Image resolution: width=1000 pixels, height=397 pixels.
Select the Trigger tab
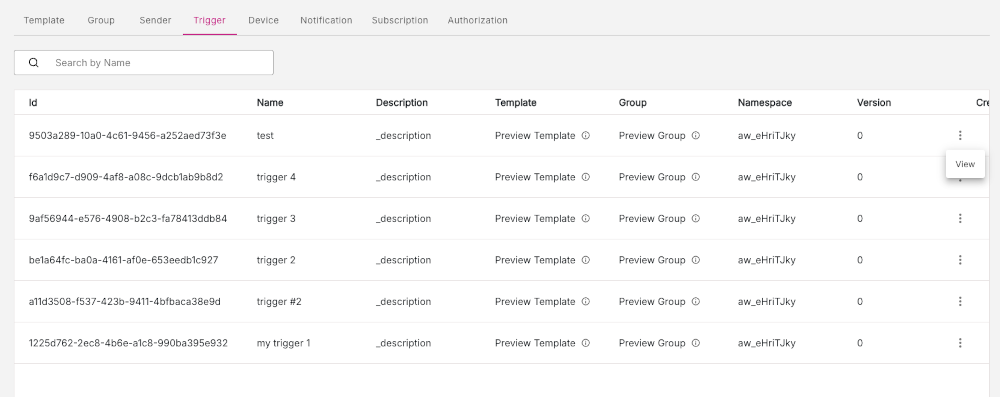coord(210,20)
